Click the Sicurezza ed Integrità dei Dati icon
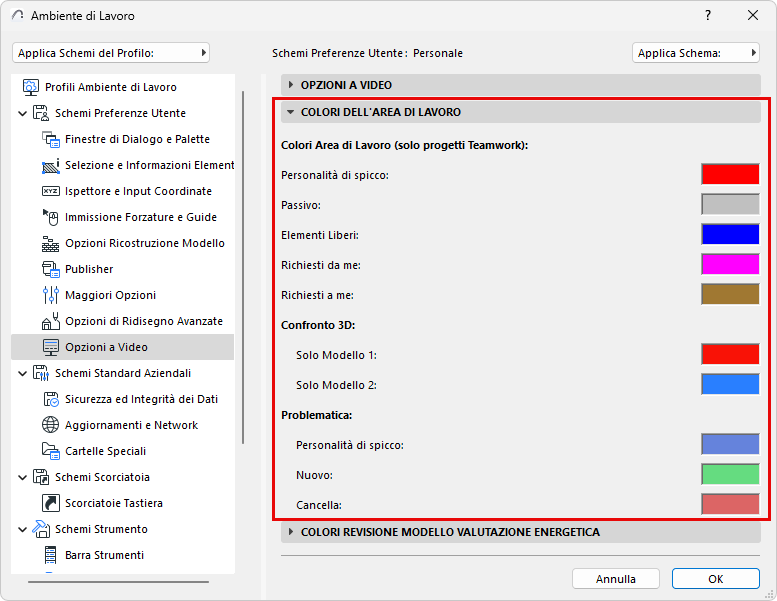The height and width of the screenshot is (601, 777). click(51, 399)
